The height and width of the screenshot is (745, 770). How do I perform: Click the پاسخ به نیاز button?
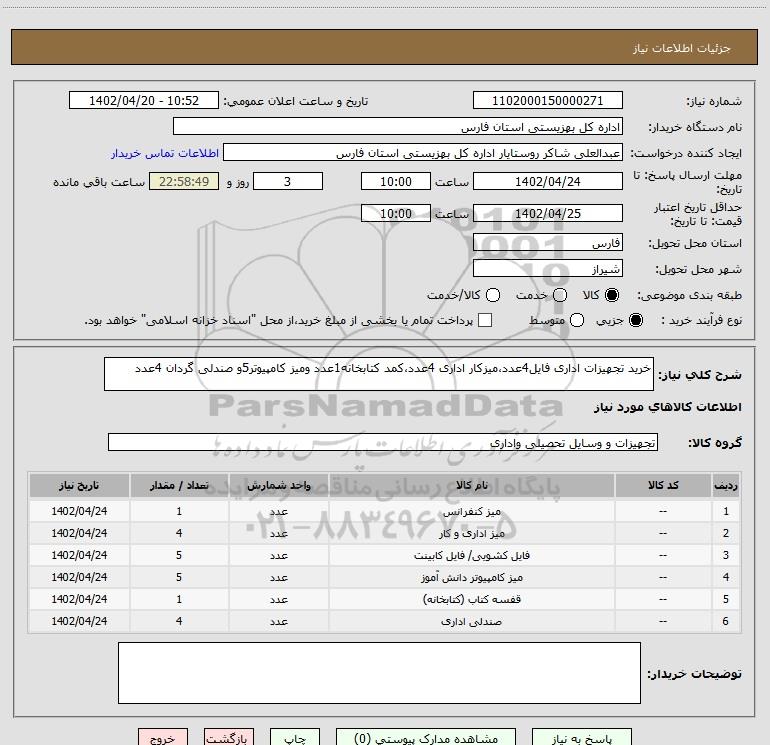point(581,738)
